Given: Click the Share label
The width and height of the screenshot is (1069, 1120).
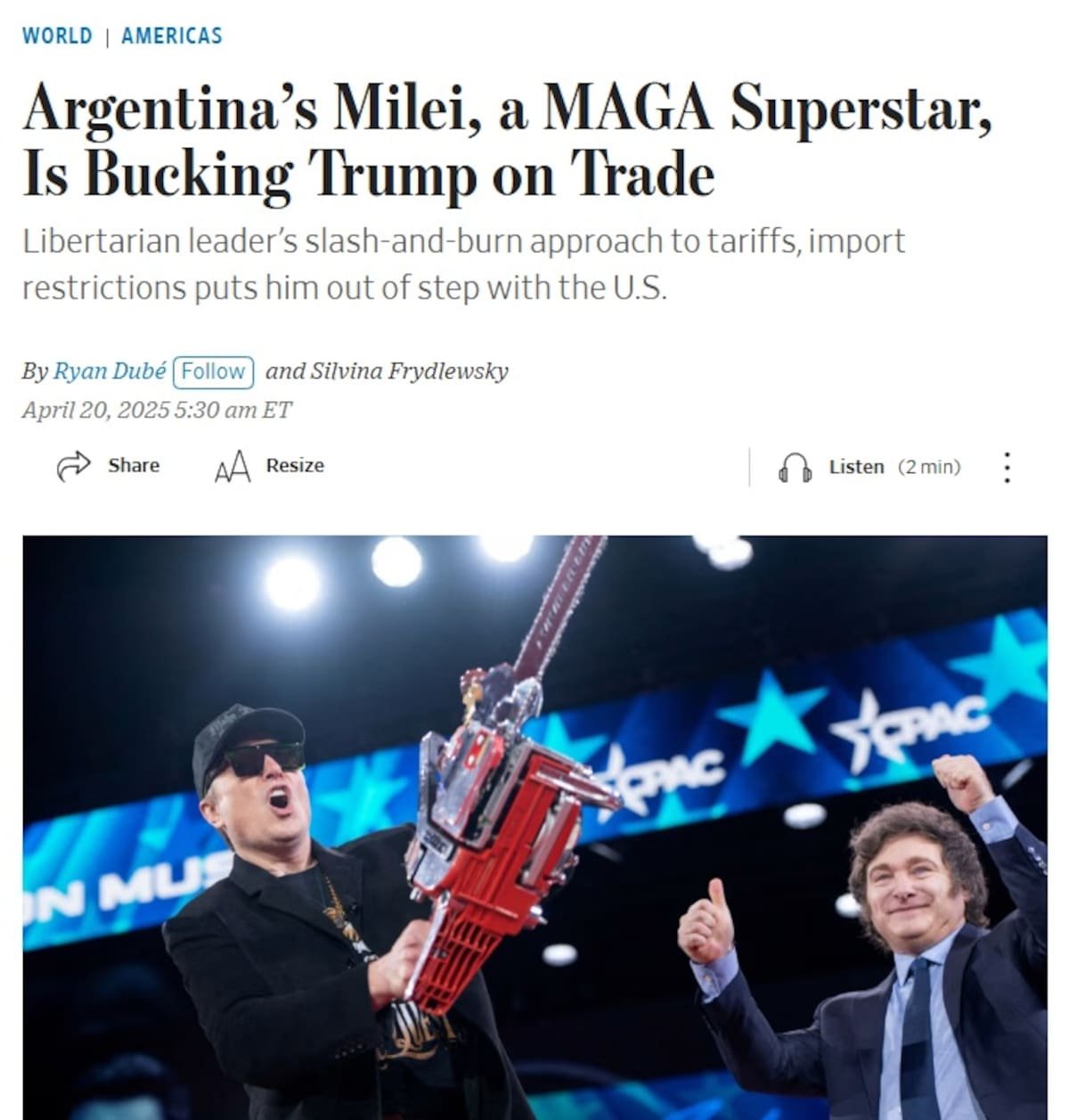Looking at the screenshot, I should (x=134, y=465).
